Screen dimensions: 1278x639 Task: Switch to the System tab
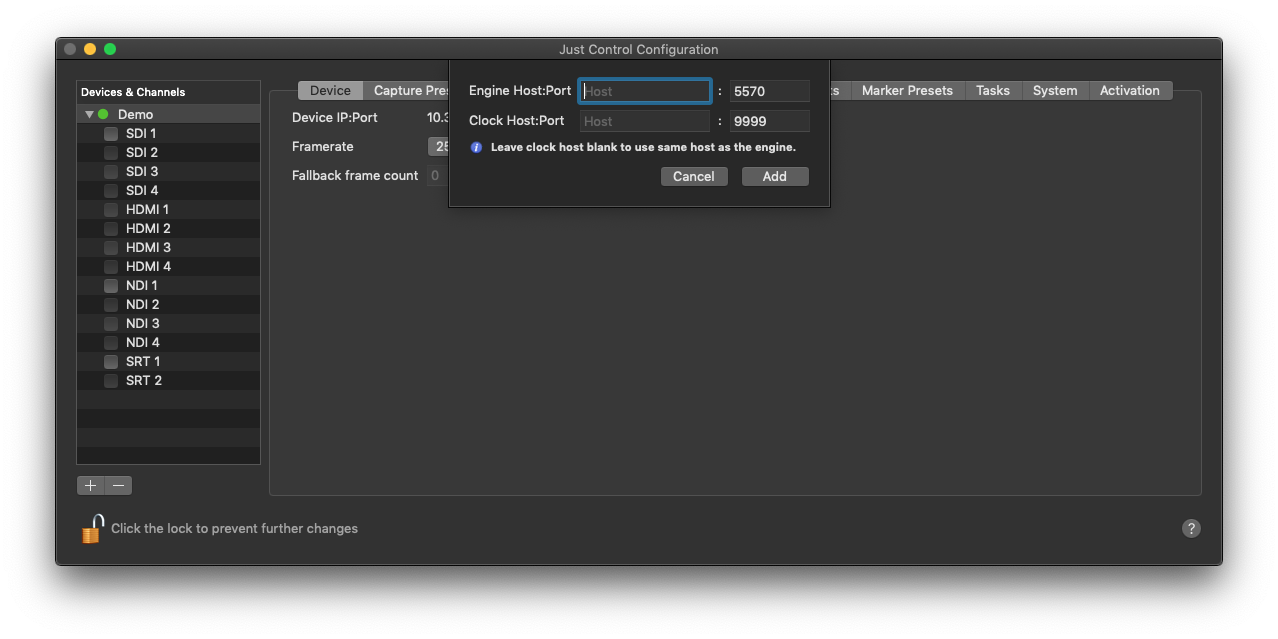(1055, 90)
